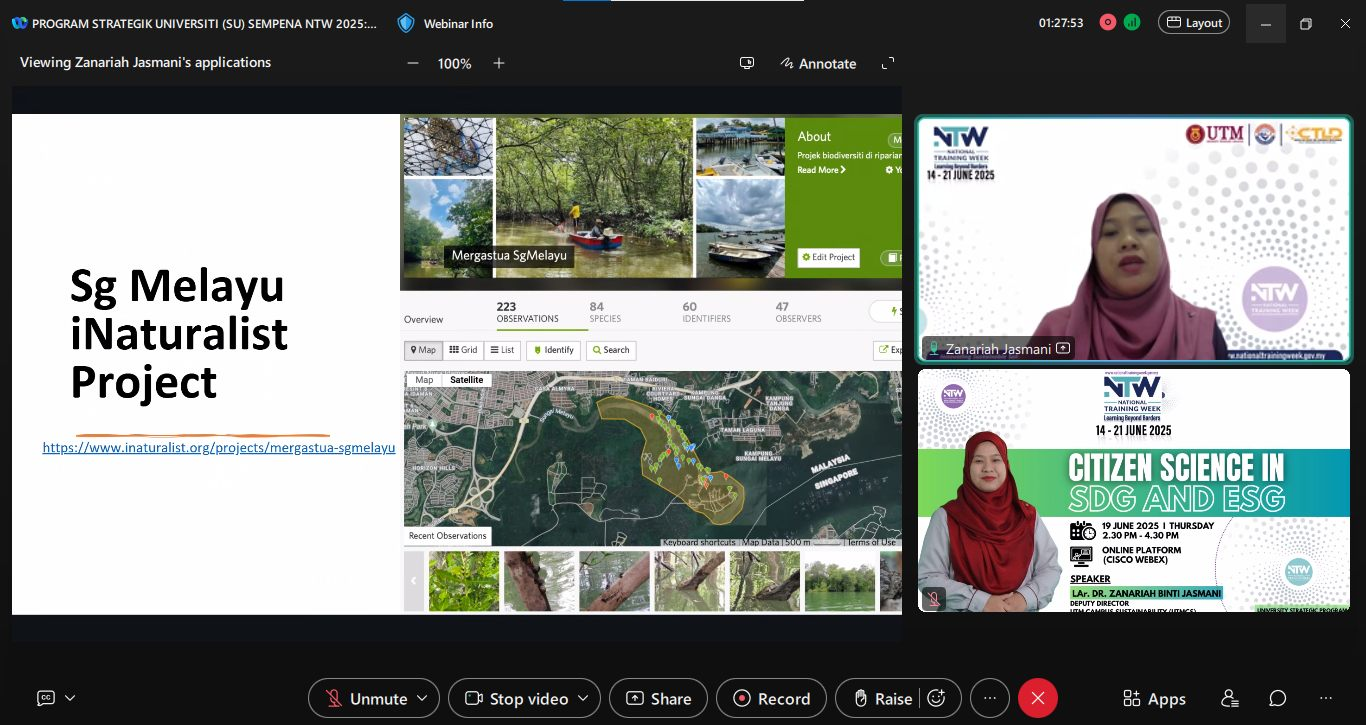Click the Share content button

[x=658, y=698]
